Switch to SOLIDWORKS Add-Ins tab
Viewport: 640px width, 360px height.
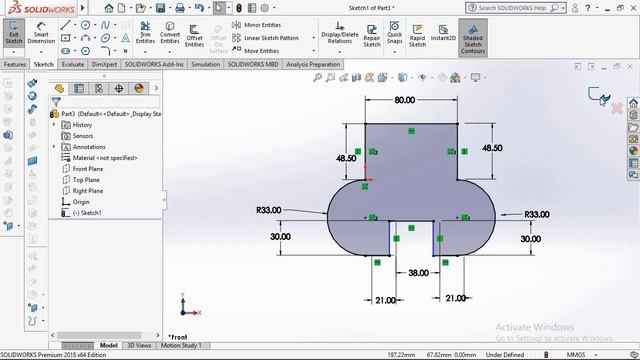pyautogui.click(x=154, y=64)
